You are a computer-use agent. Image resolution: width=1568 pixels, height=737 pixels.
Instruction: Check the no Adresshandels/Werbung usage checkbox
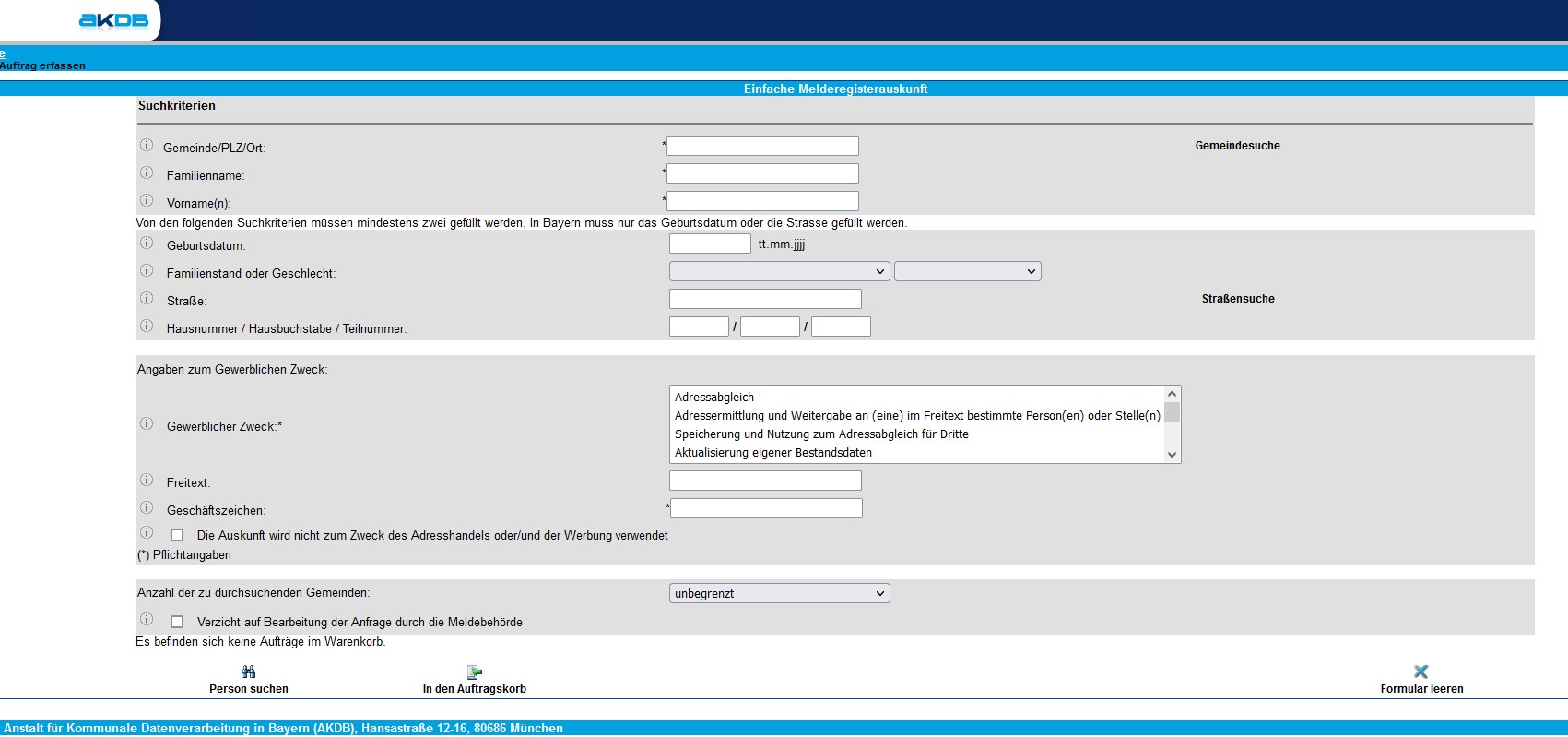177,535
